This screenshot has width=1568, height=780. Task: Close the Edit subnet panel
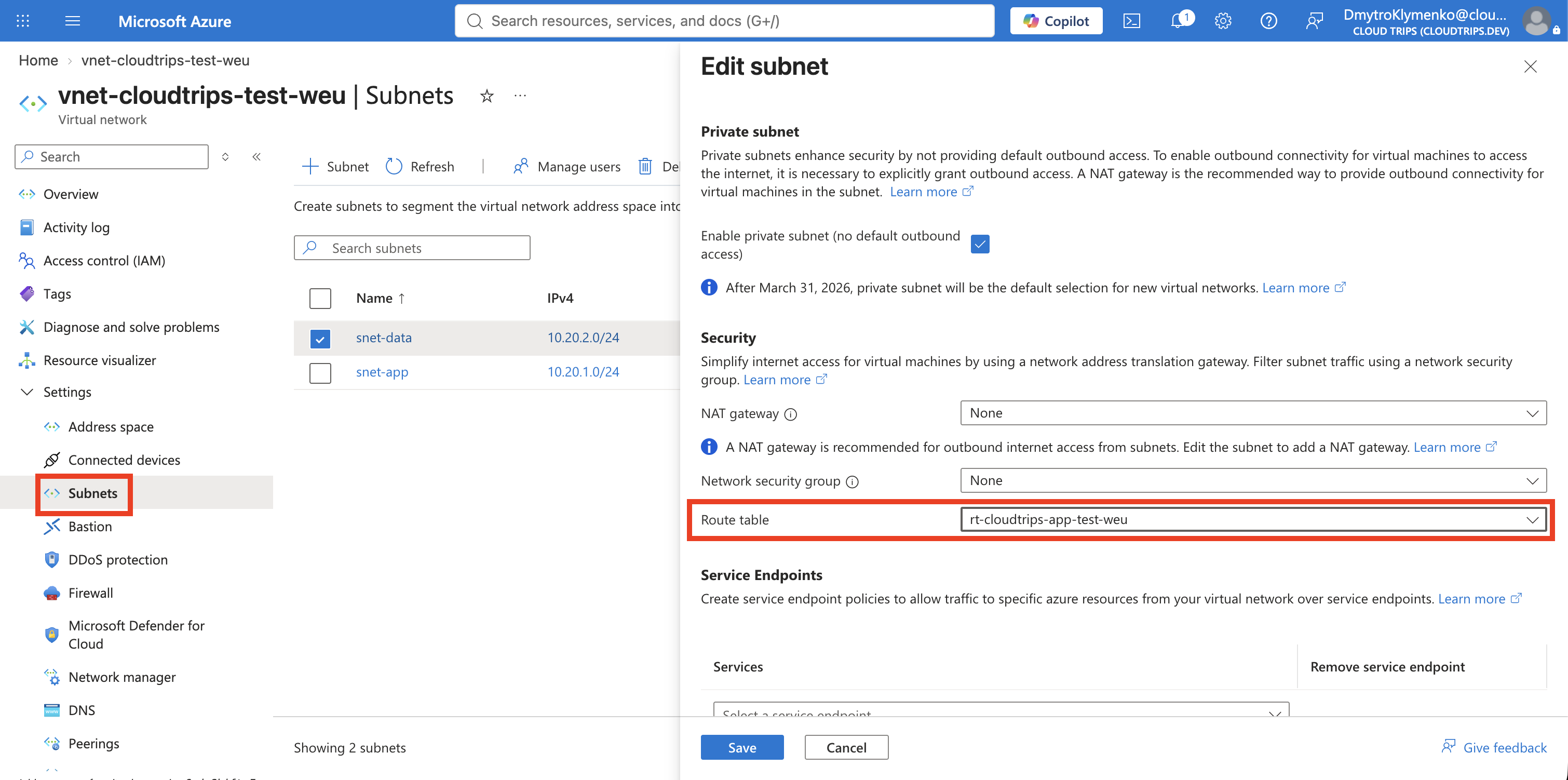pos(1530,66)
